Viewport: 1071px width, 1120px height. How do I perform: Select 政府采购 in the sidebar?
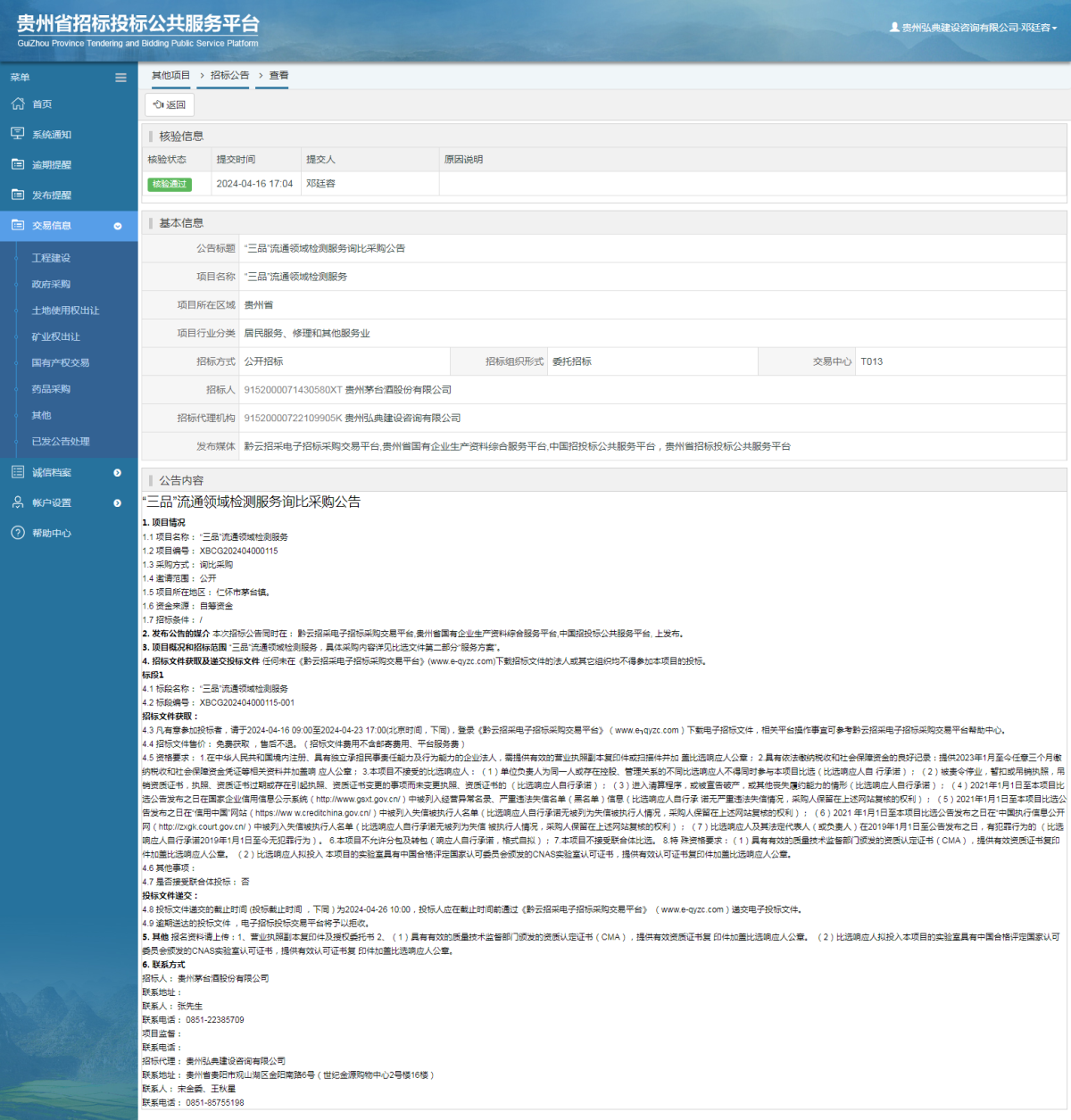click(x=51, y=284)
